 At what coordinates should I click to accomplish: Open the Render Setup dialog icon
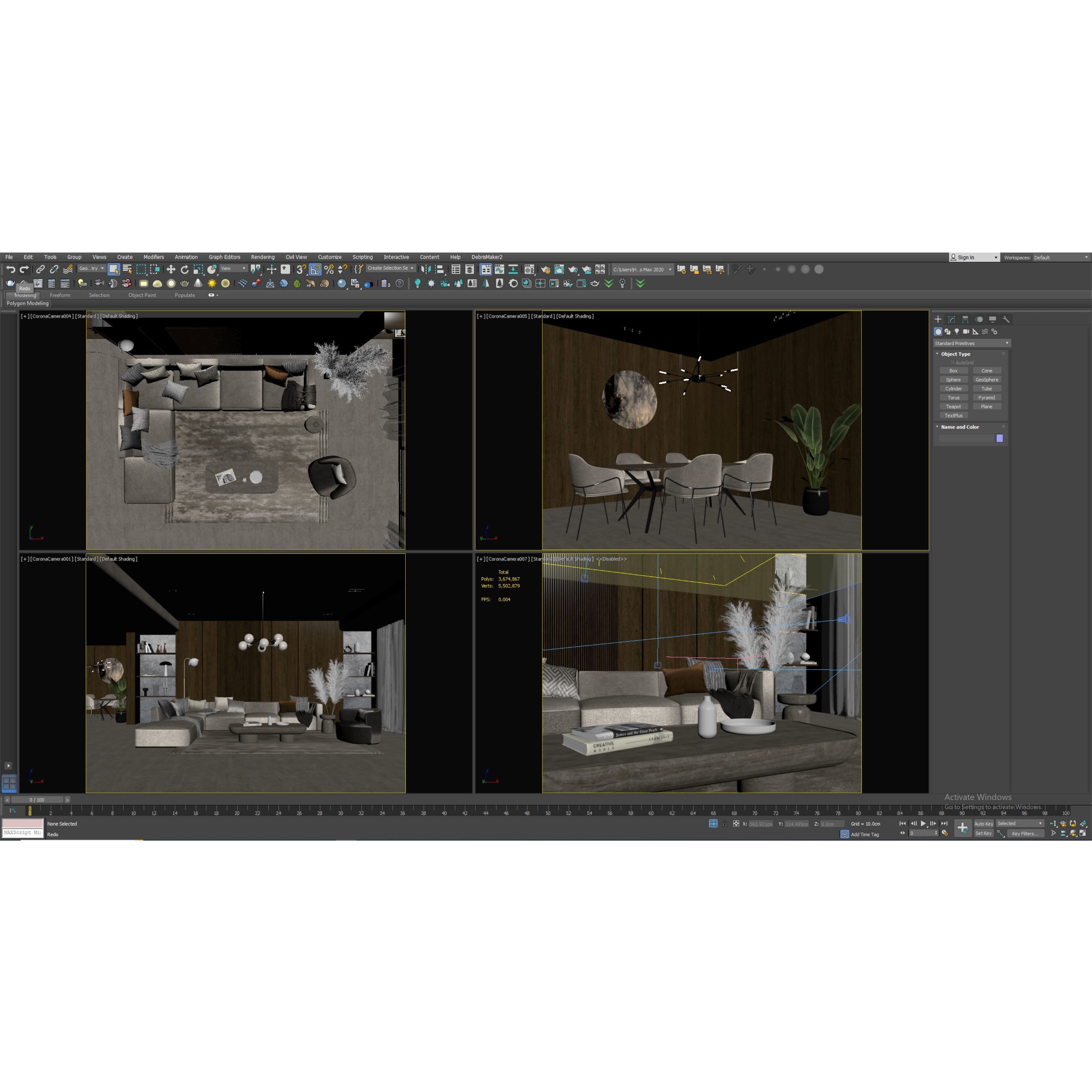click(x=545, y=269)
